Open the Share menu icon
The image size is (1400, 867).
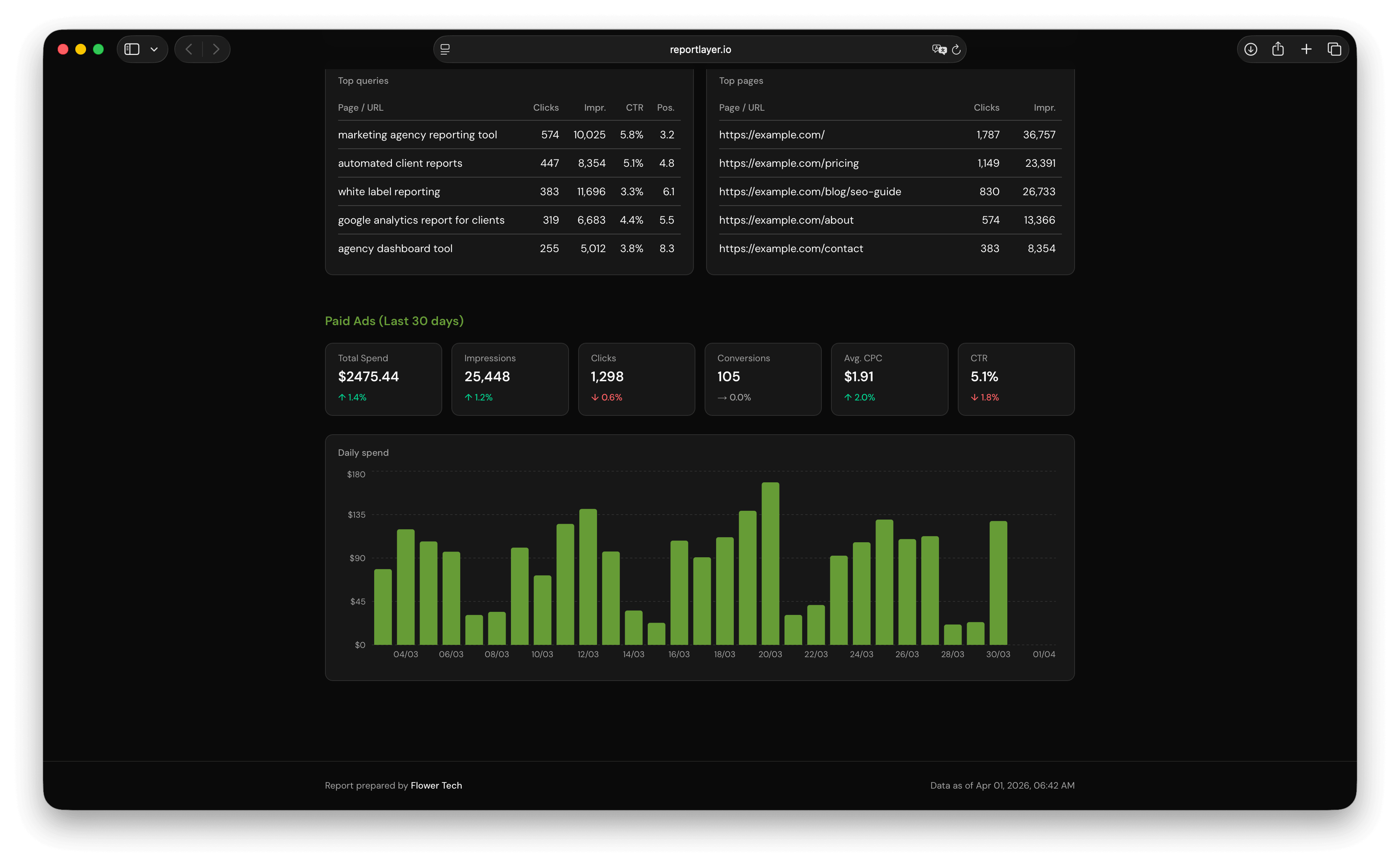click(1278, 49)
